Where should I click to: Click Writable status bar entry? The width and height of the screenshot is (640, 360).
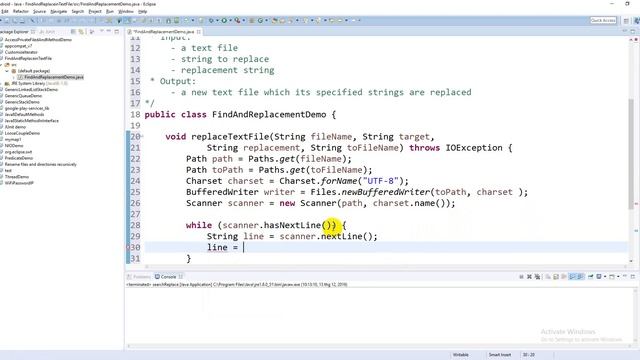click(460, 355)
